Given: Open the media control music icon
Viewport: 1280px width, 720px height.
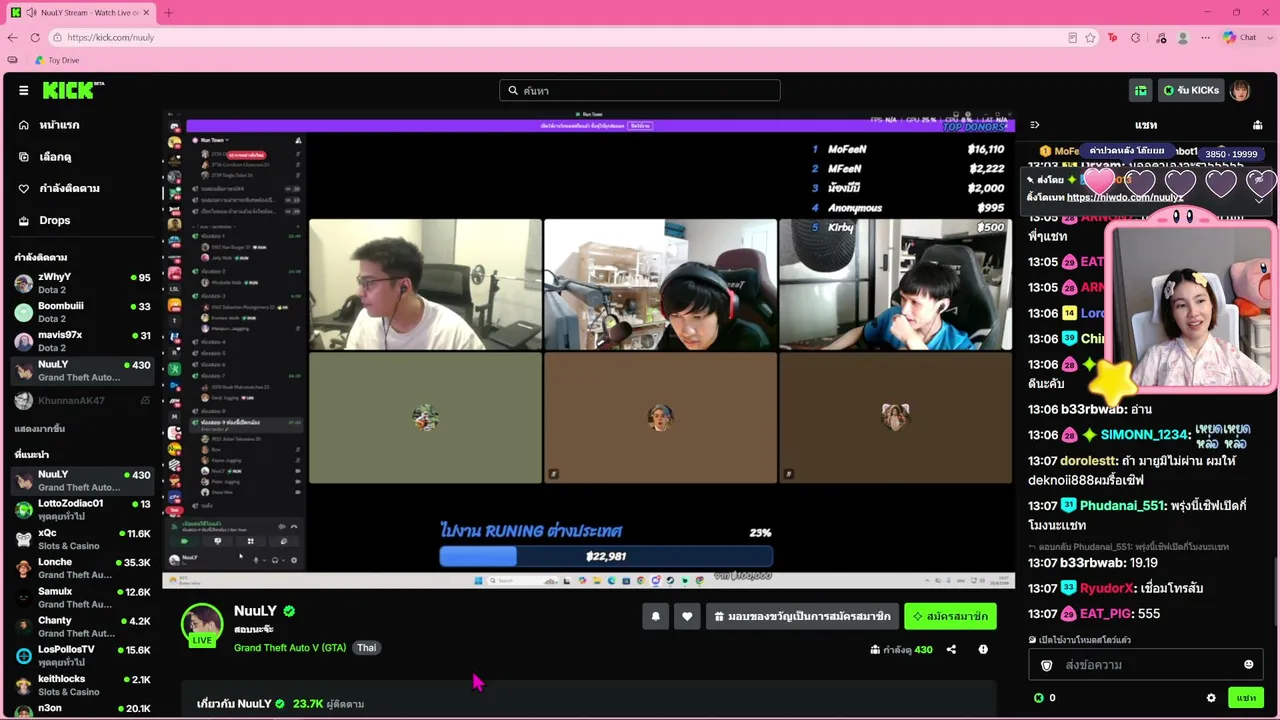Looking at the screenshot, I should (x=1160, y=37).
